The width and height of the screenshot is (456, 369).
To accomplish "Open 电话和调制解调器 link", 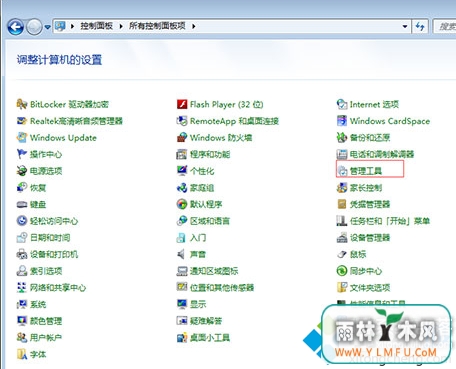I will 382,154.
